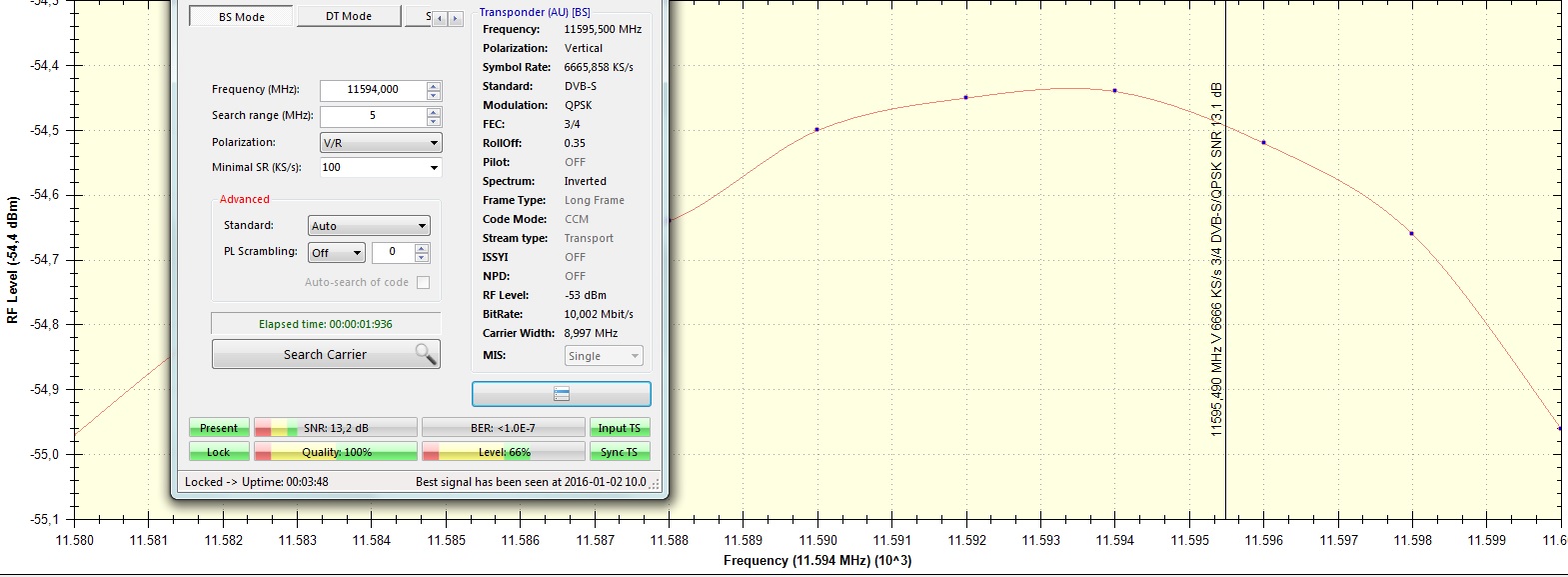Click the 11595,500 MHz frequency value

[603, 29]
